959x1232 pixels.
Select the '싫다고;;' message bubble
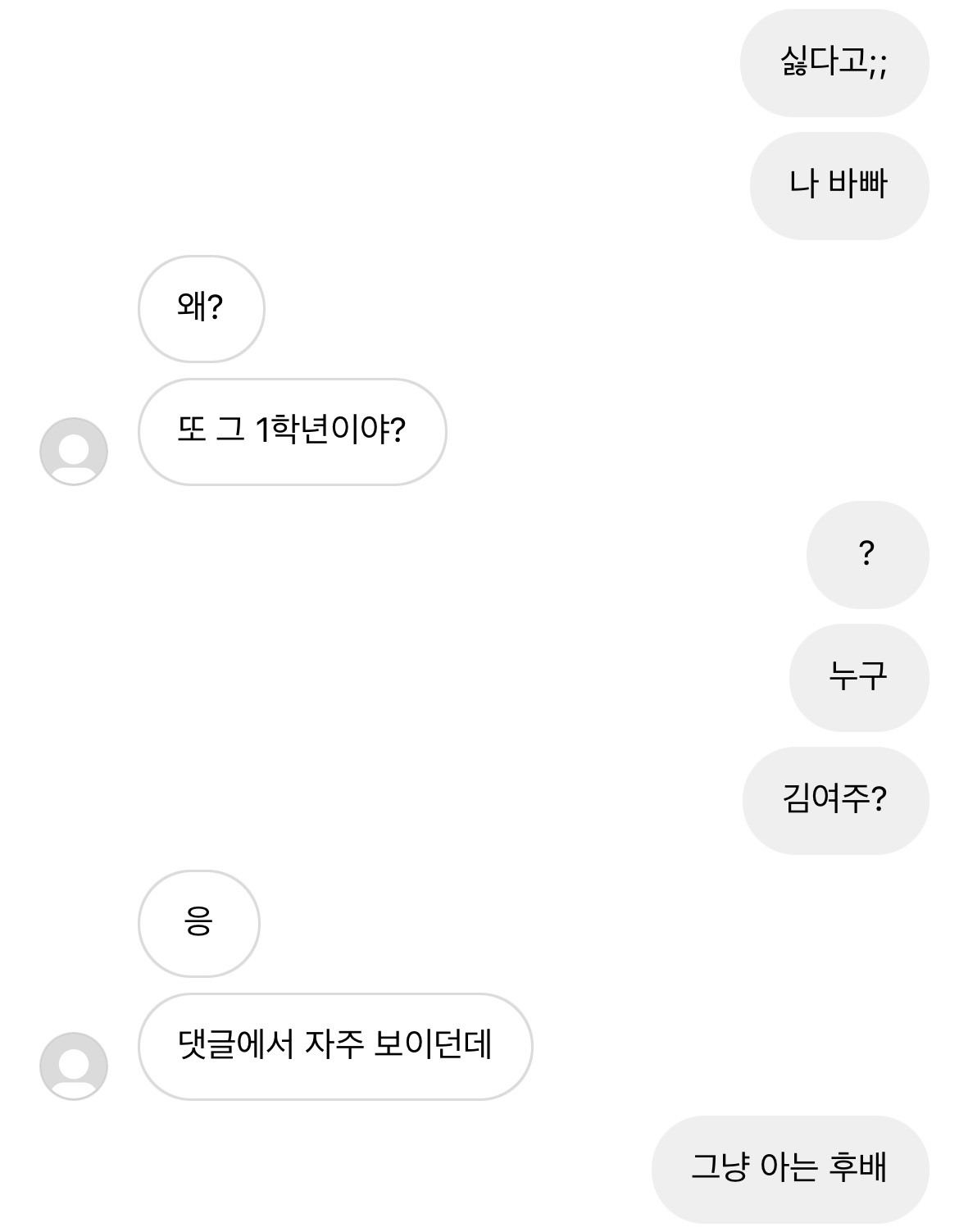pyautogui.click(x=834, y=63)
